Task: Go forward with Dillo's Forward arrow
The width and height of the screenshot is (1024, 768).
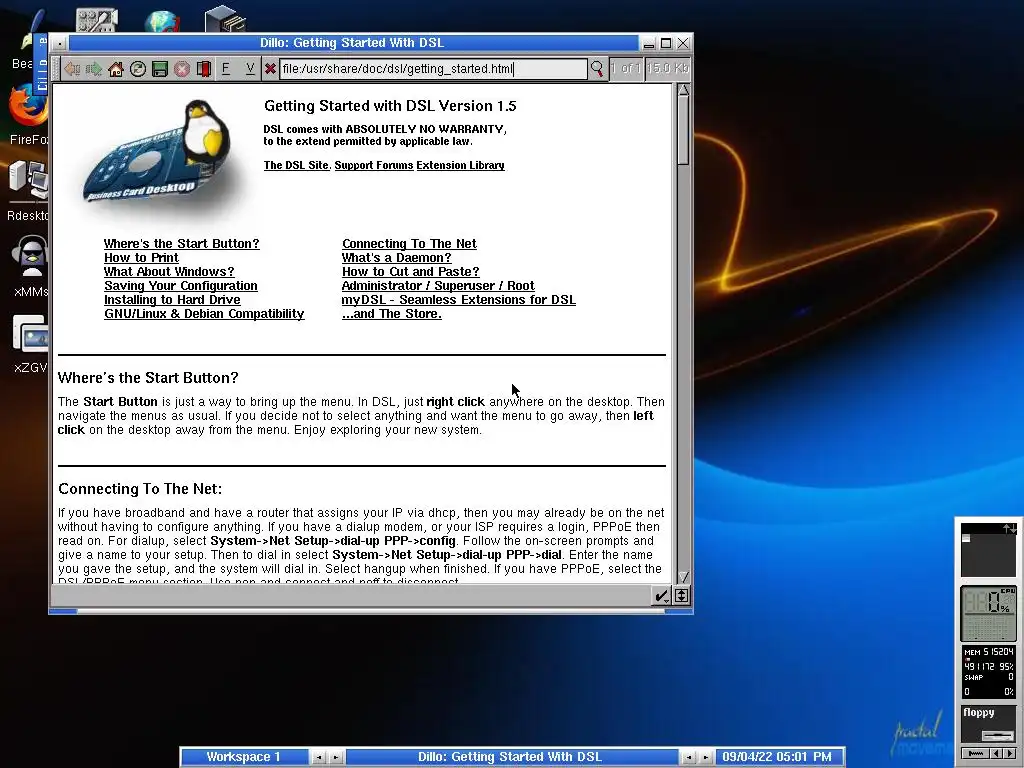Action: 94,69
